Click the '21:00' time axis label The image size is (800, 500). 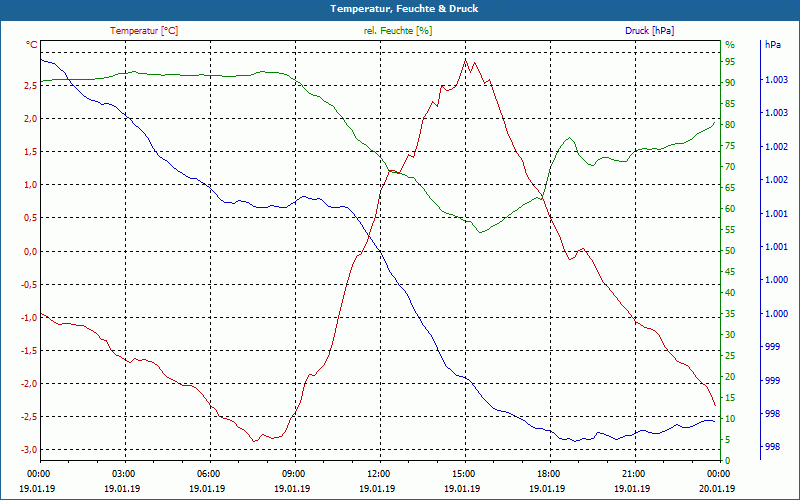[633, 473]
